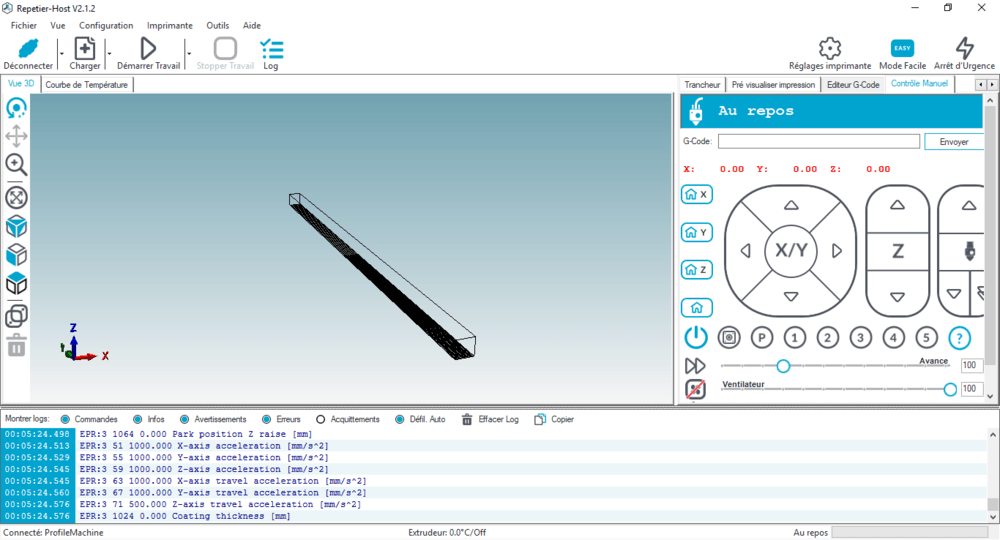Viewport: 1000px width, 540px height.
Task: Show the front cube view
Action: coord(17,255)
